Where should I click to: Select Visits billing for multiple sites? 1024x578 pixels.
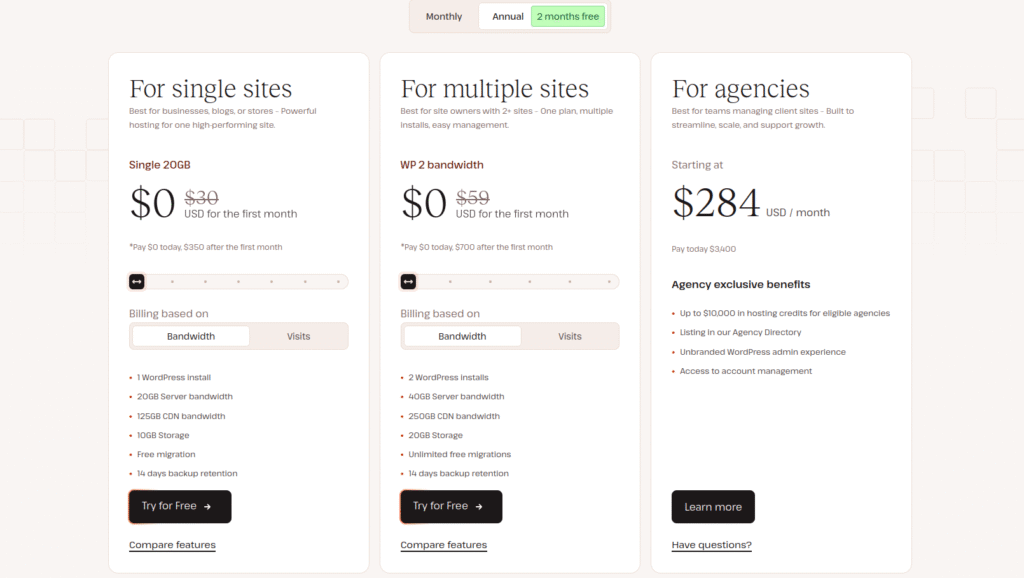point(569,336)
